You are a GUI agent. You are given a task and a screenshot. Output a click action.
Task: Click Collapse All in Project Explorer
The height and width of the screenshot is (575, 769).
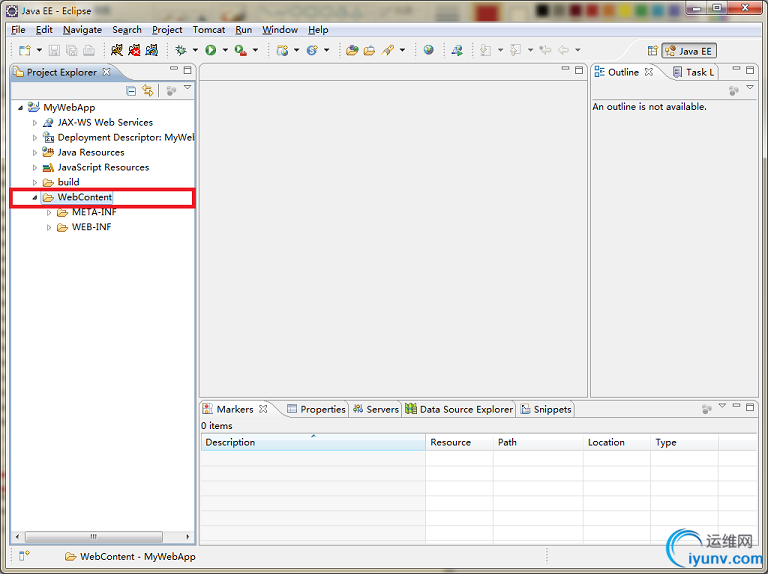(x=131, y=91)
